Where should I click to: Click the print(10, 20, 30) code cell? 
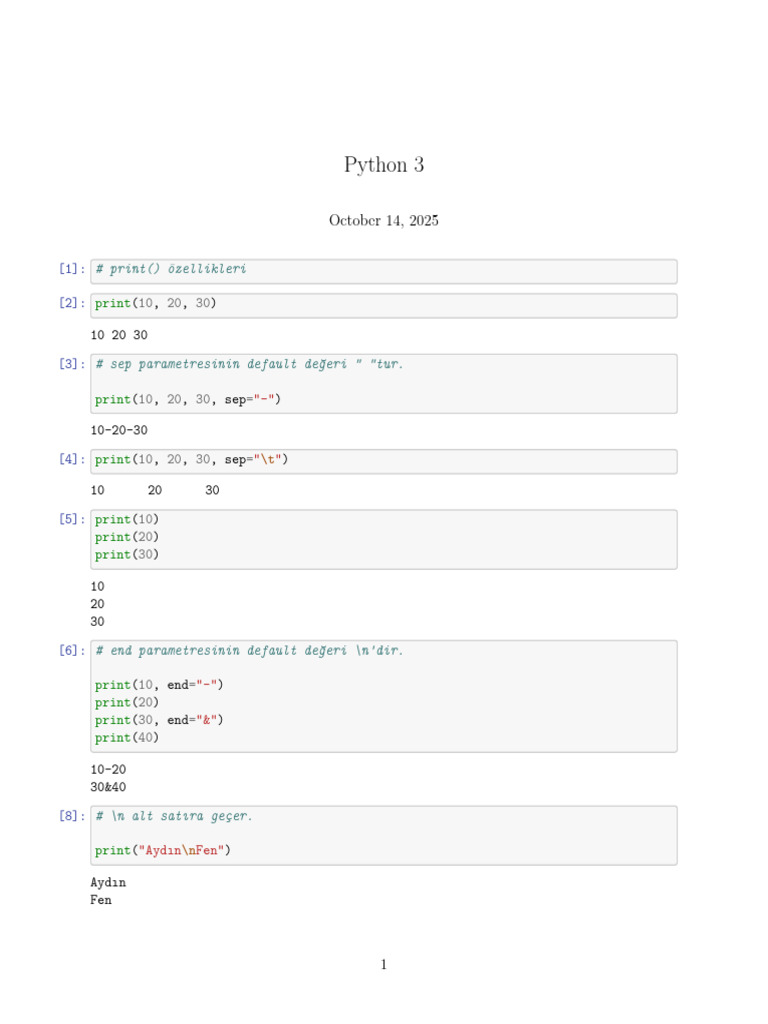pyautogui.click(x=156, y=303)
